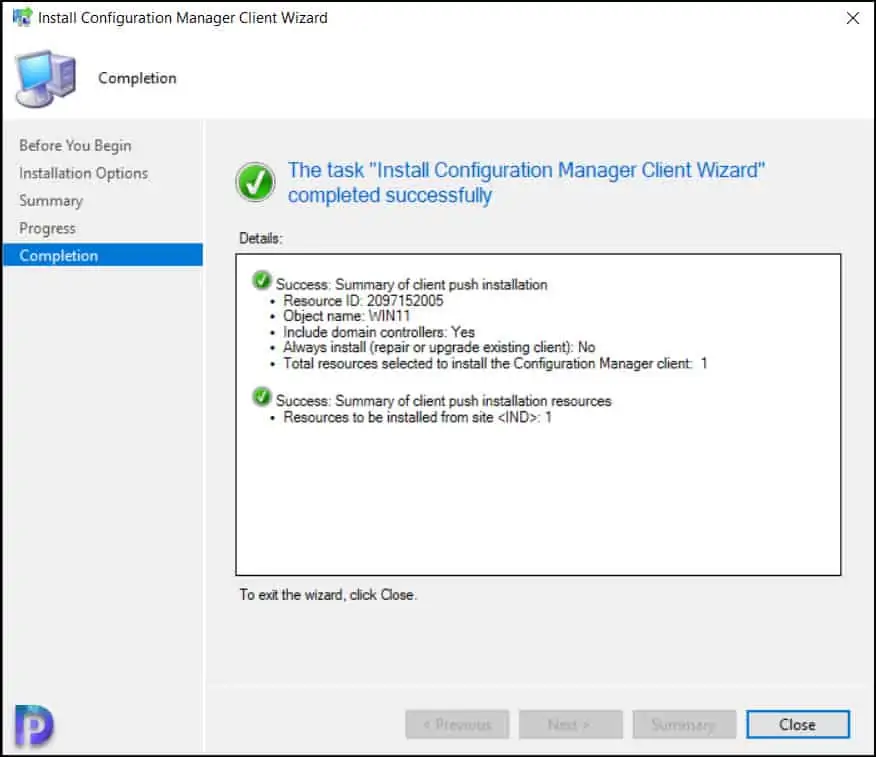Click the blue P watermark logo

[34, 724]
